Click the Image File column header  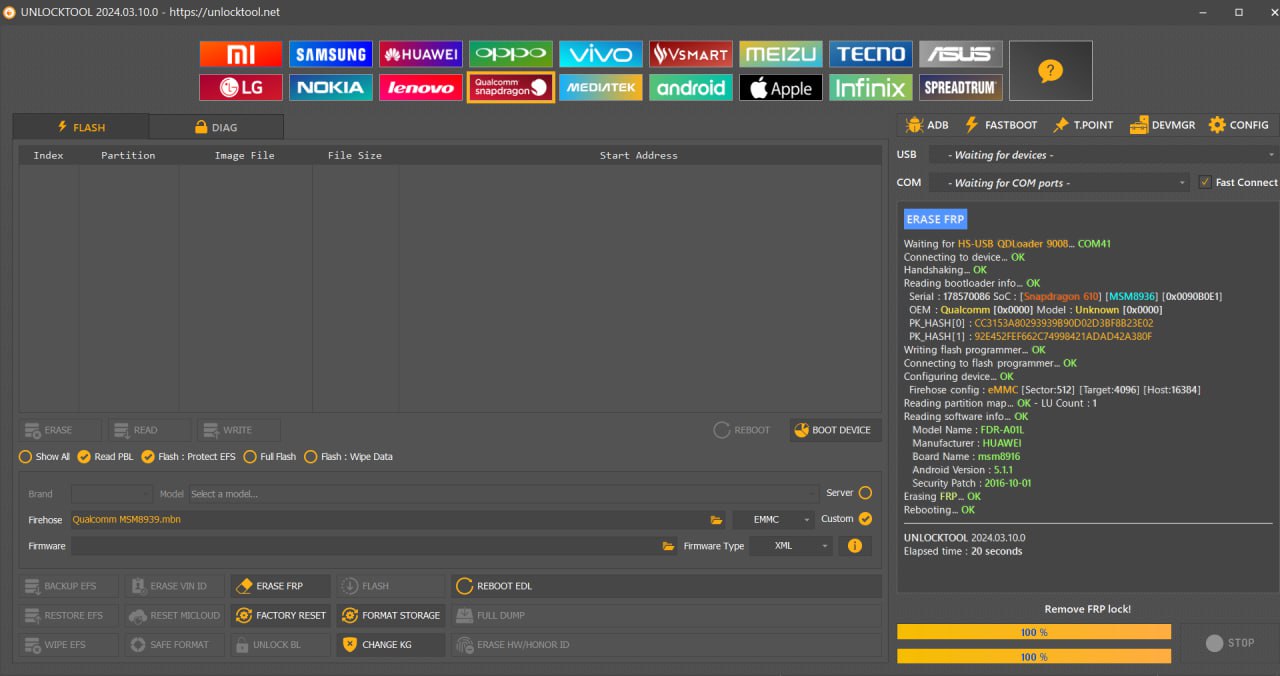(x=244, y=155)
